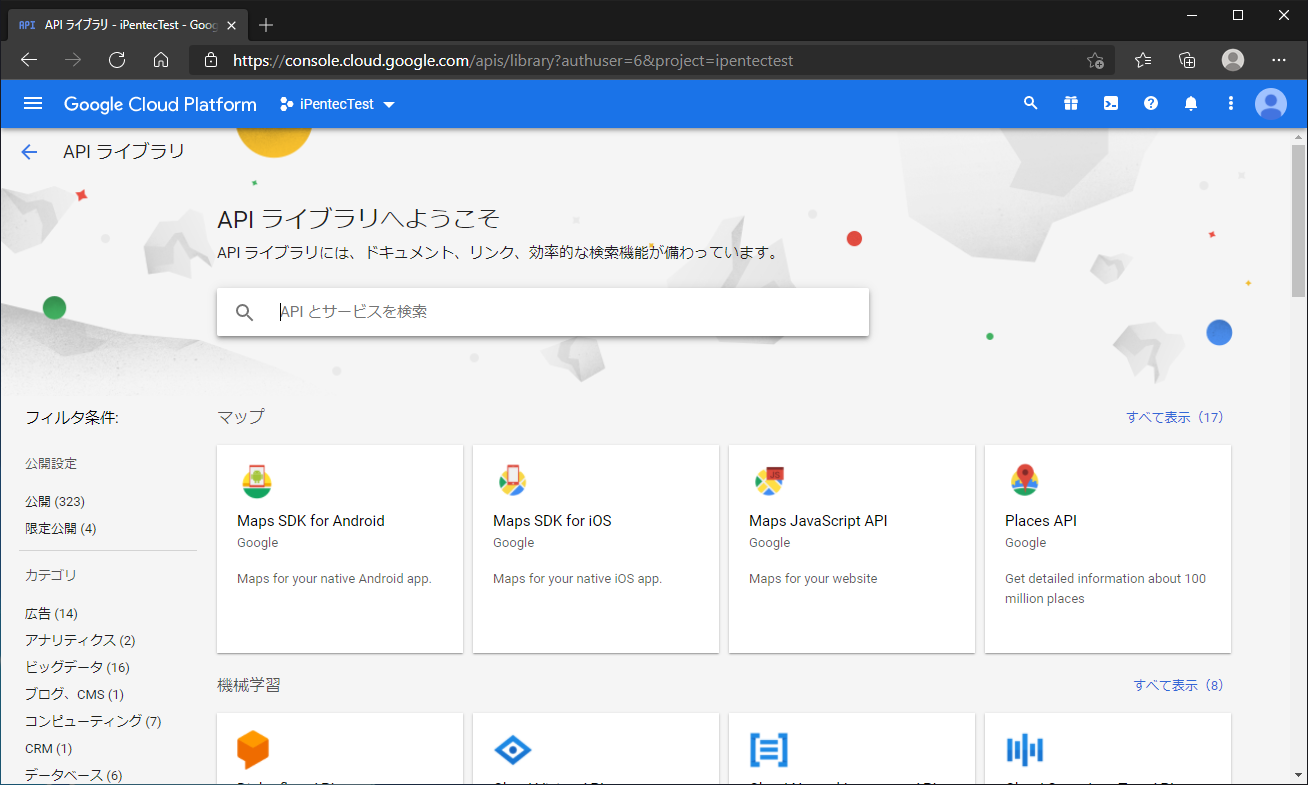
Task: Open the Places API card title
Action: point(1041,521)
